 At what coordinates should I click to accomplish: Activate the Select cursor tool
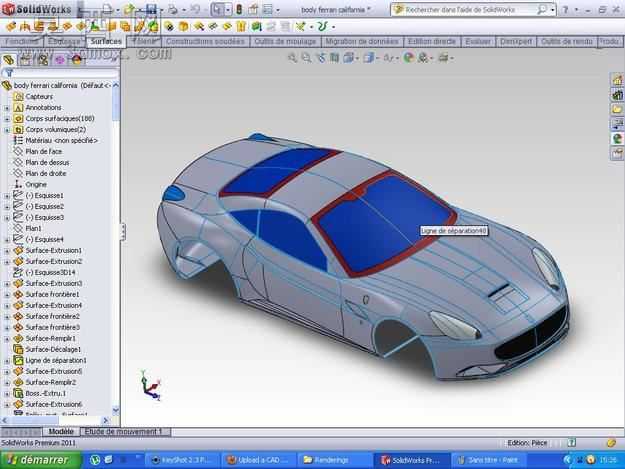click(x=217, y=9)
